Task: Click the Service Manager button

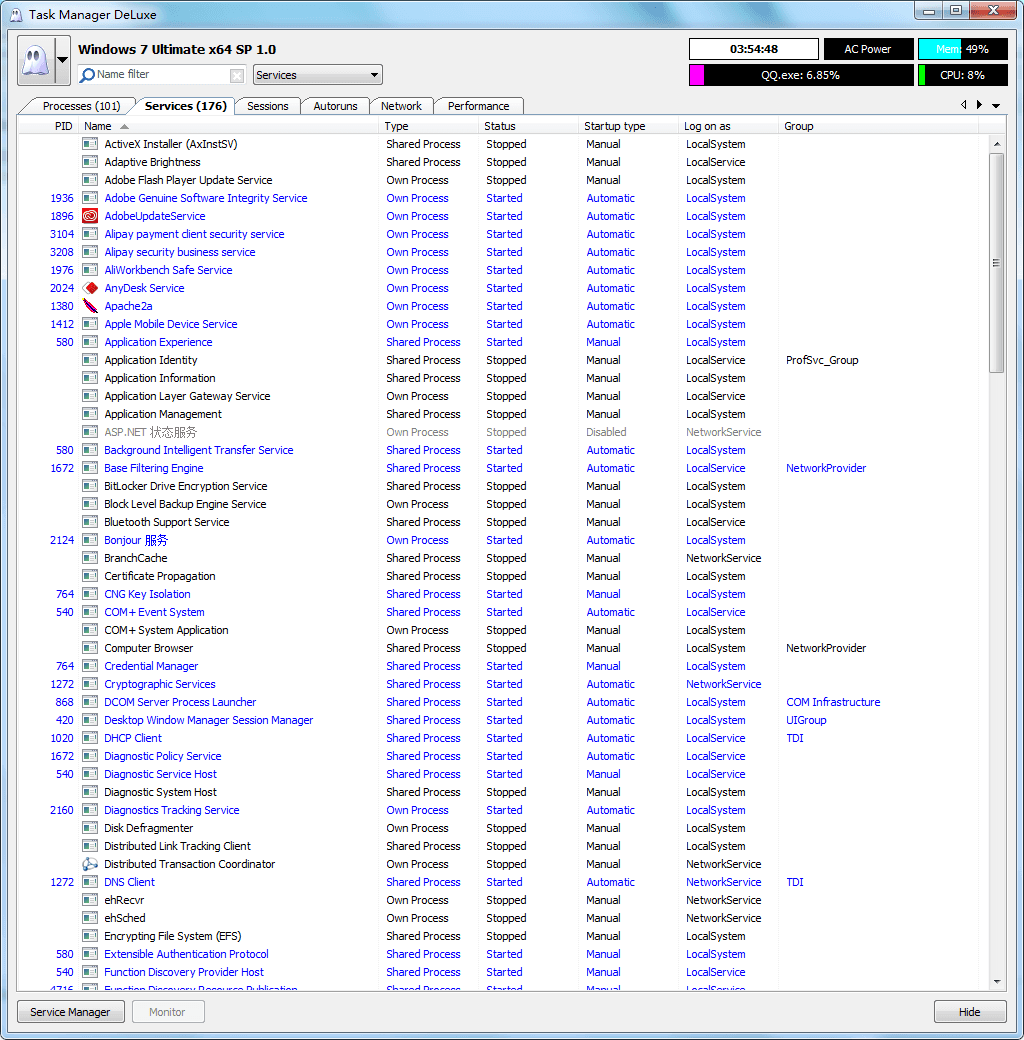Action: pos(70,1012)
